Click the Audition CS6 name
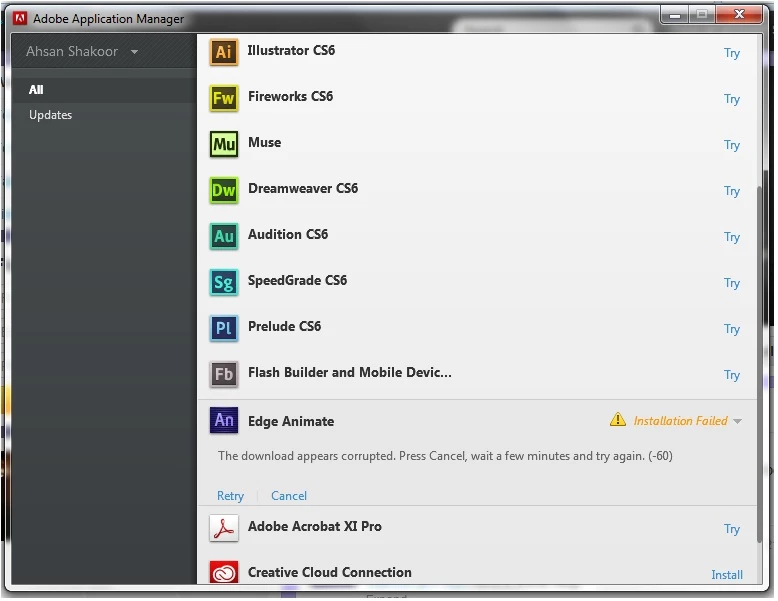The width and height of the screenshot is (778, 601). [288, 234]
